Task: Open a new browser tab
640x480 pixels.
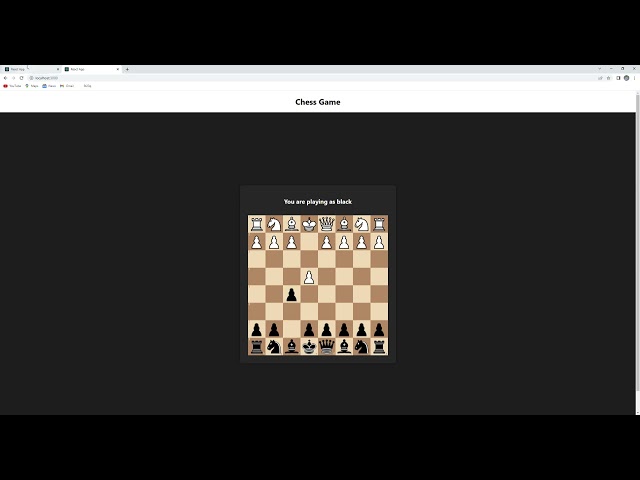Action: pyautogui.click(x=127, y=69)
